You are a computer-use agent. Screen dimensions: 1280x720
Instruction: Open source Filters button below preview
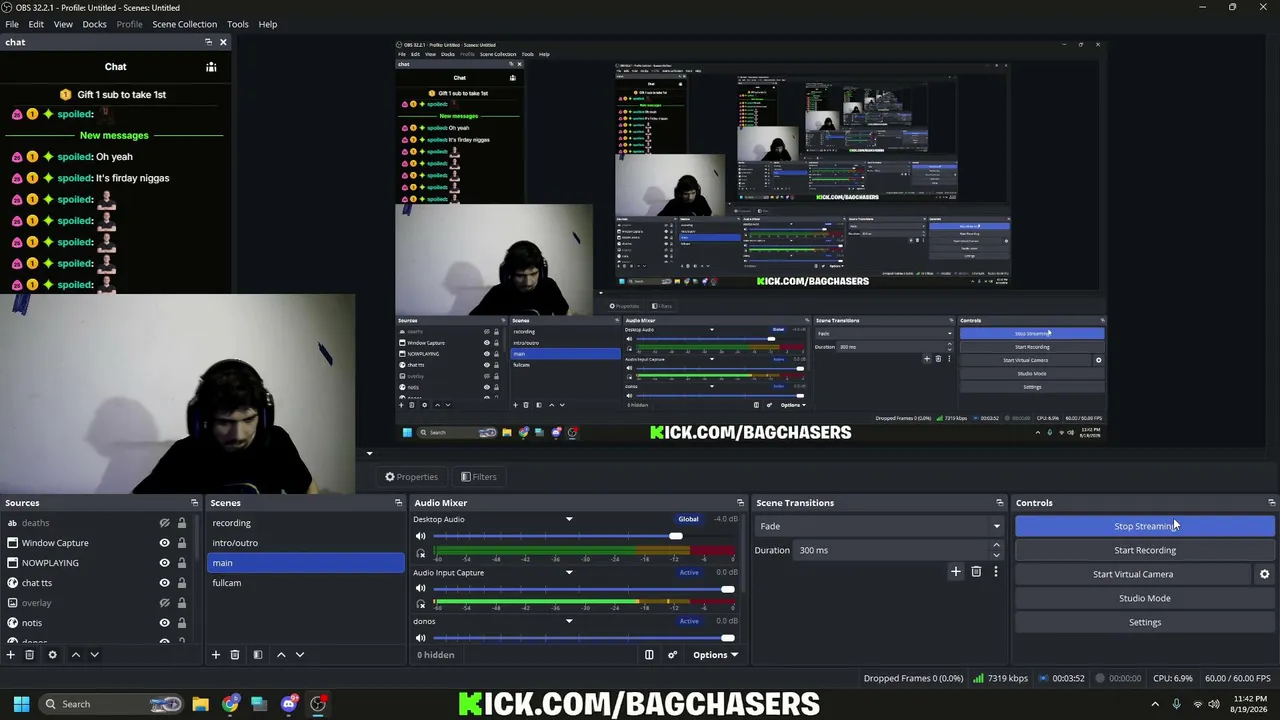pyautogui.click(x=478, y=477)
